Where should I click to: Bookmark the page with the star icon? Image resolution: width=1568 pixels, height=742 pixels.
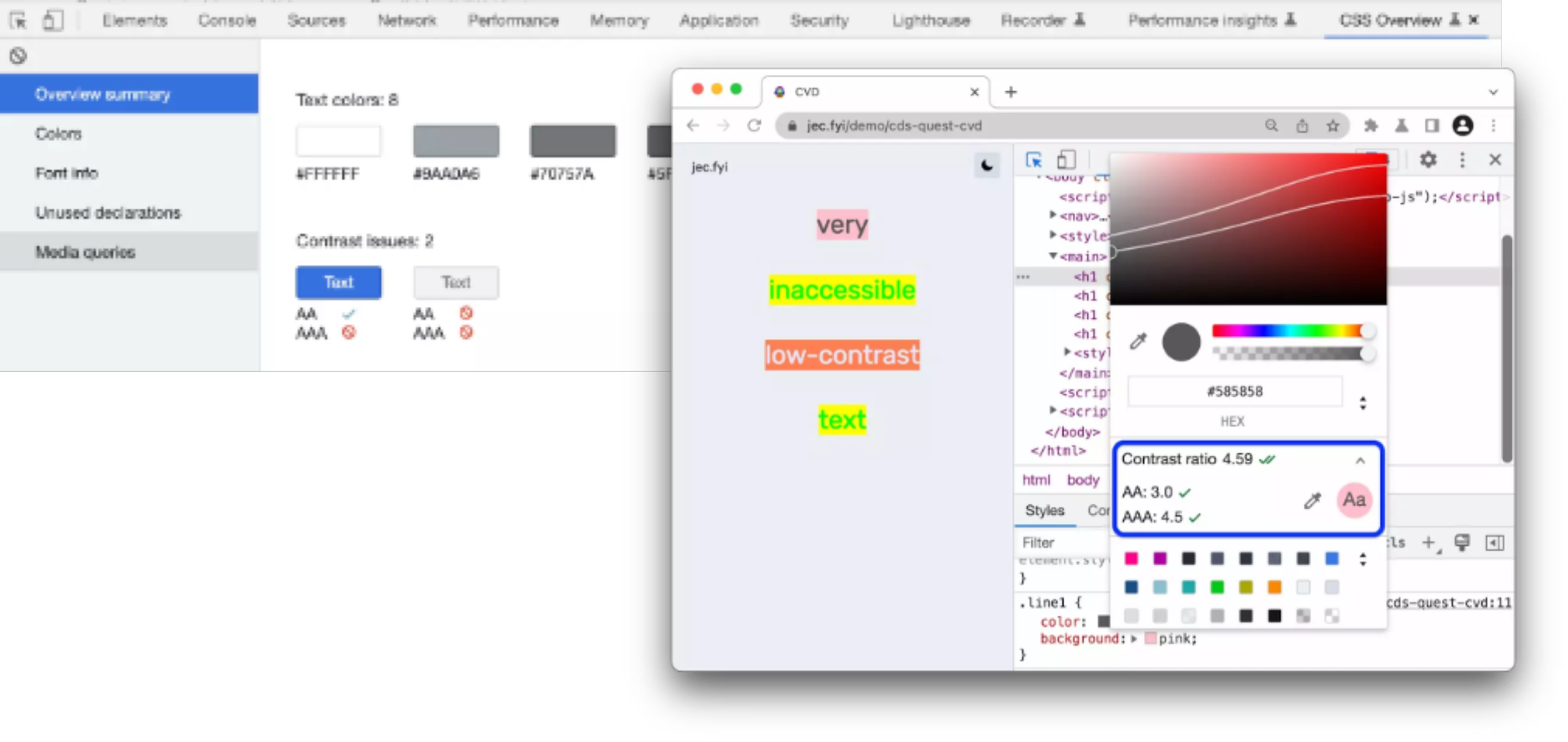click(x=1333, y=125)
